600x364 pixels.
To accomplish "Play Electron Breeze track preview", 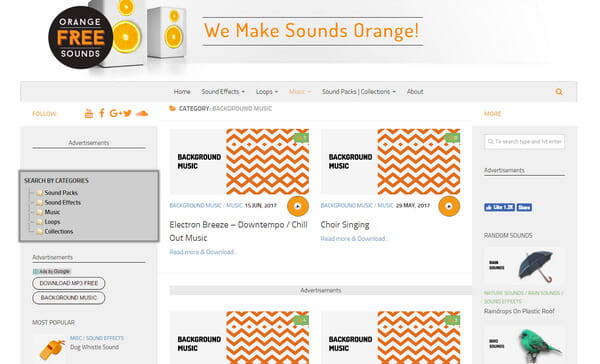I will pos(298,206).
